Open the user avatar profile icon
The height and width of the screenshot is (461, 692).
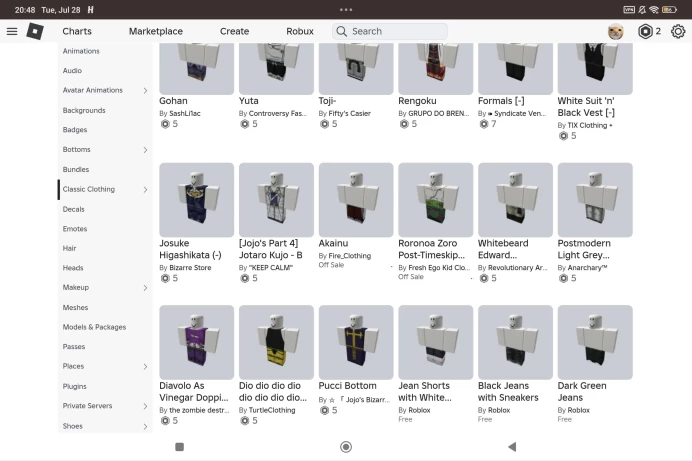tap(616, 31)
